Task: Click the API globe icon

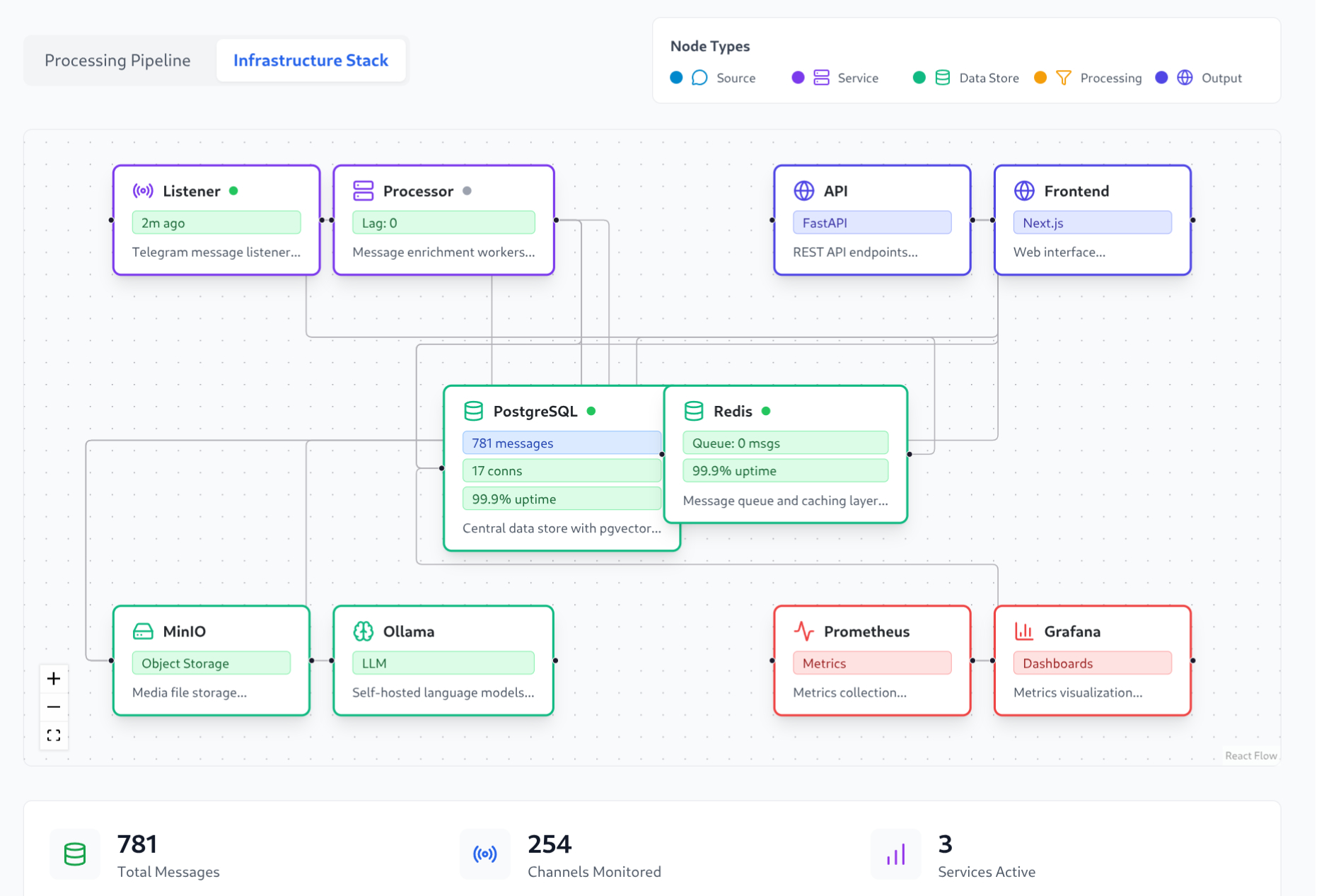Action: 803,191
